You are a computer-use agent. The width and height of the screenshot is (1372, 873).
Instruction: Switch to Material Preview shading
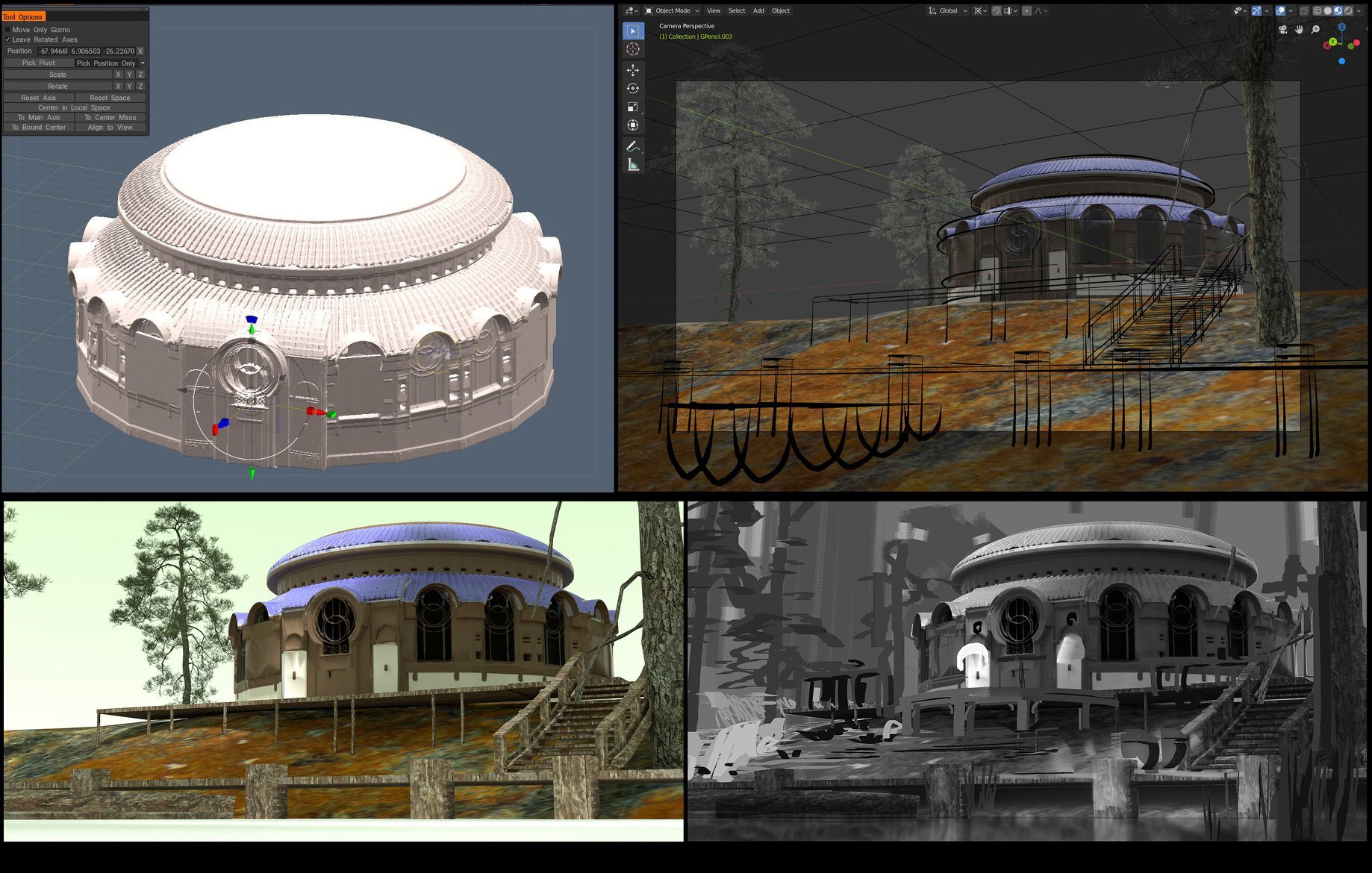click(x=1338, y=10)
